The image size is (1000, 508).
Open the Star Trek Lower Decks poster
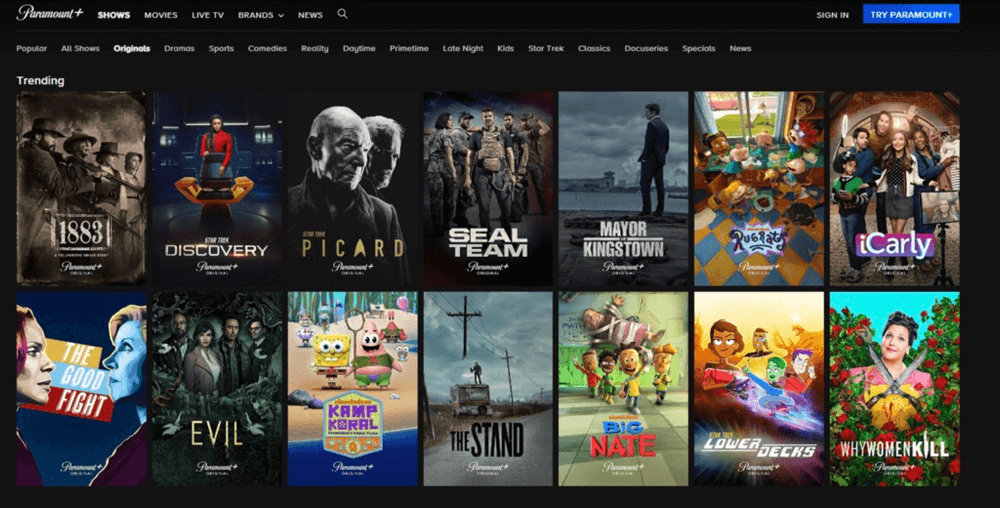(760, 389)
